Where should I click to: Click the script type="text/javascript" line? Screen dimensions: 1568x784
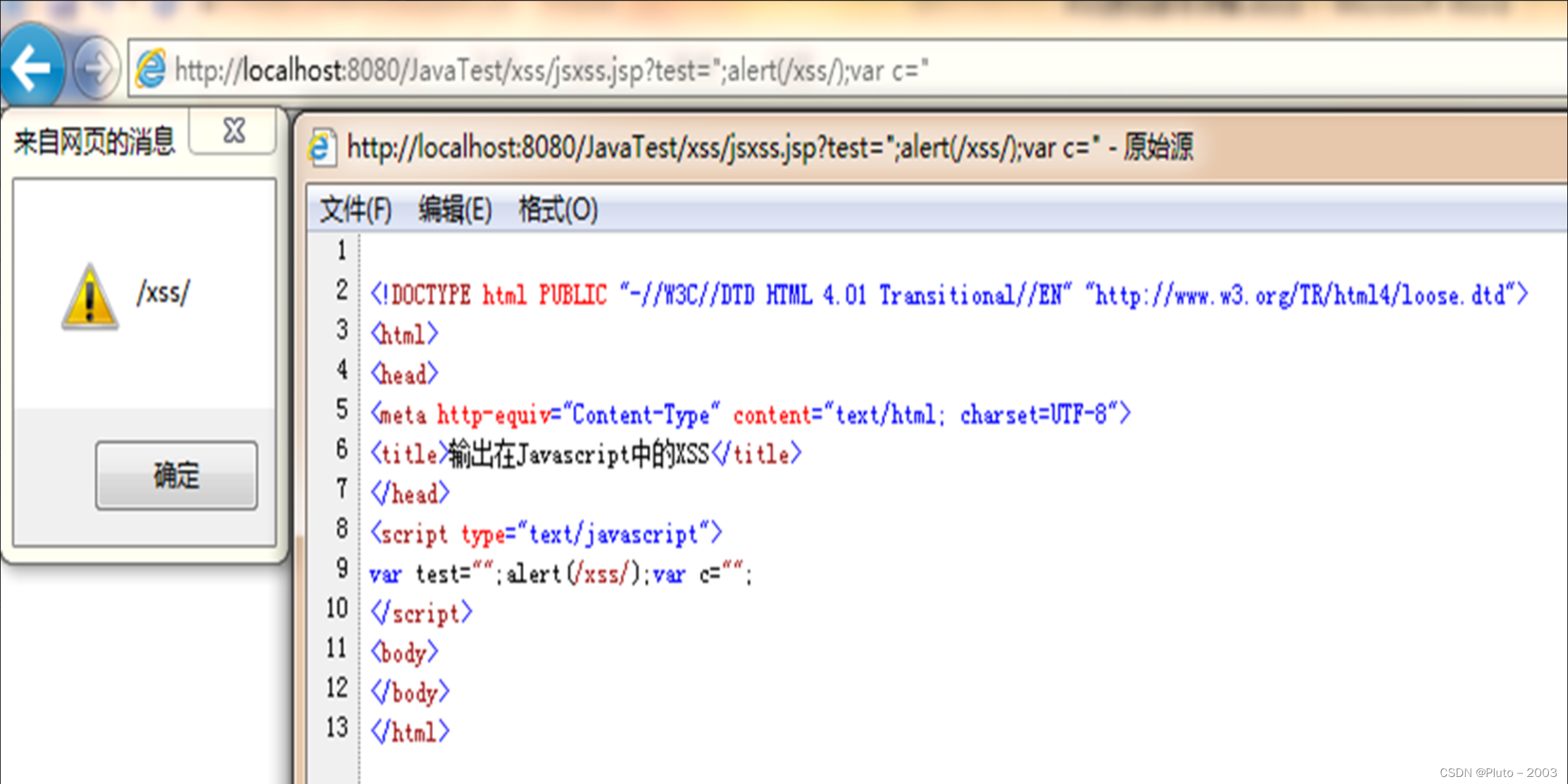point(546,533)
